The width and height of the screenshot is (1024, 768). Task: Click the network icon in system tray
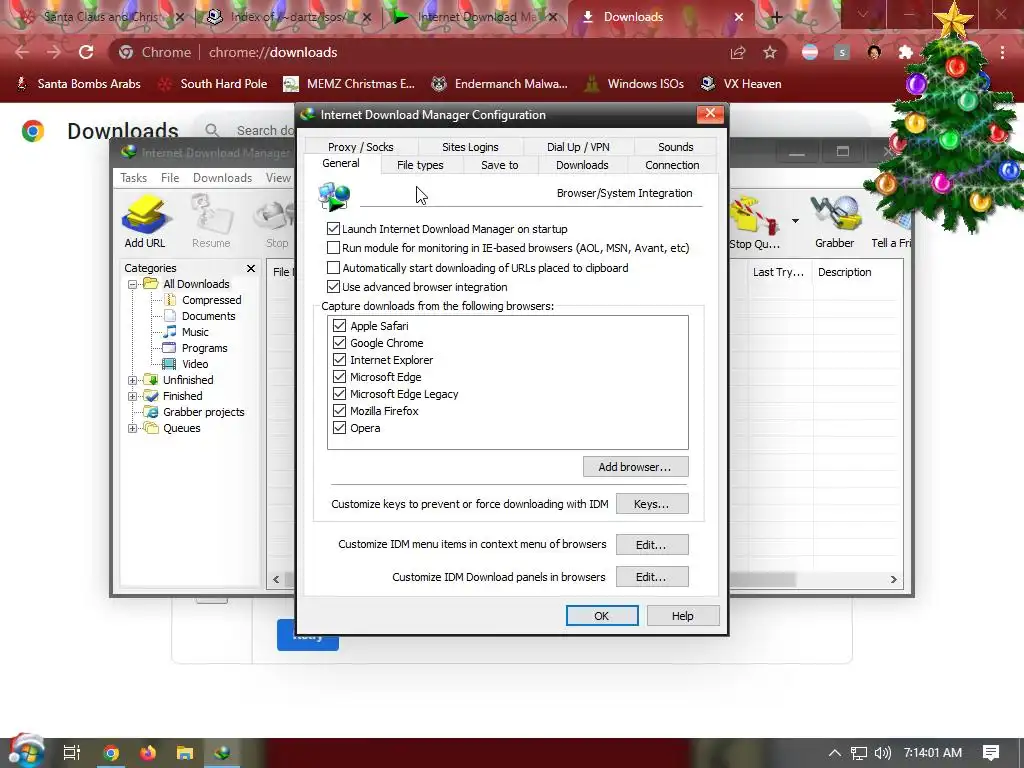click(x=859, y=753)
